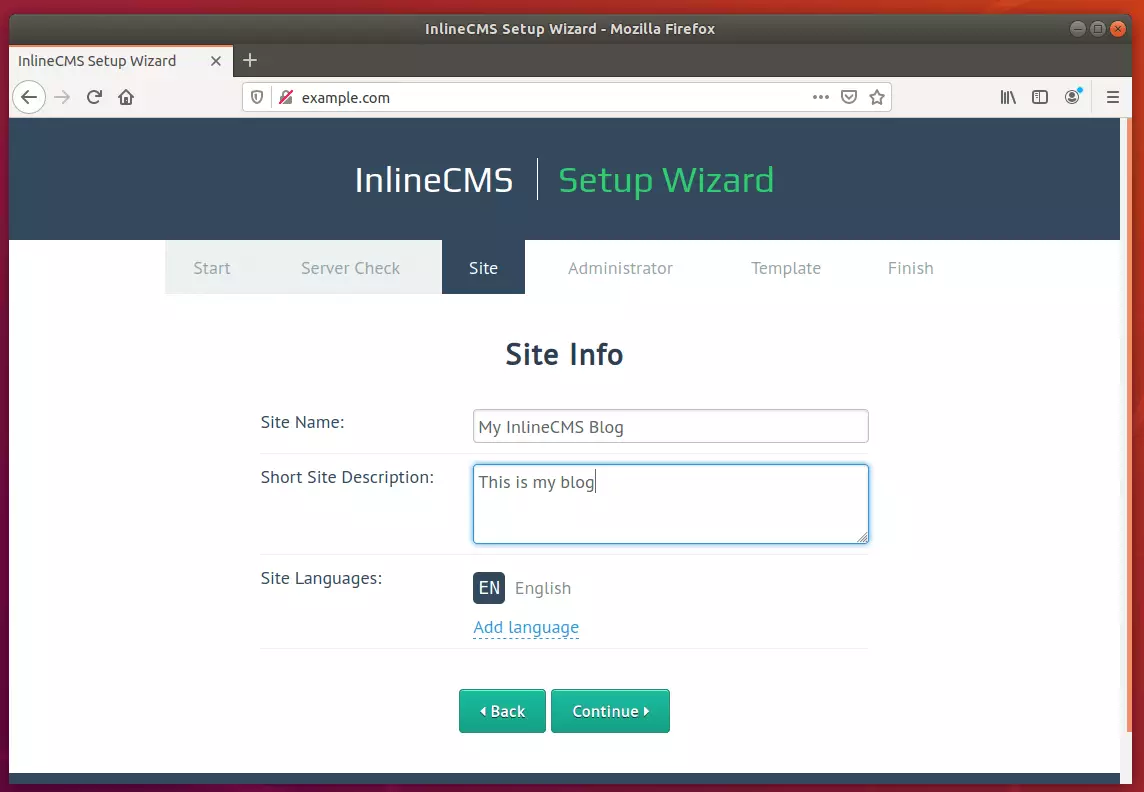Close the InlineCMS Setup Wizard tab
This screenshot has height=792, width=1144.
point(216,61)
